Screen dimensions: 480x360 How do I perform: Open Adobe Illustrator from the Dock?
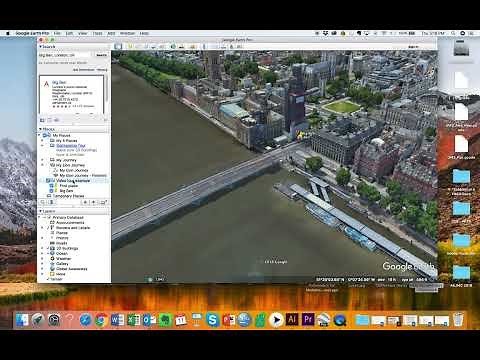292,320
